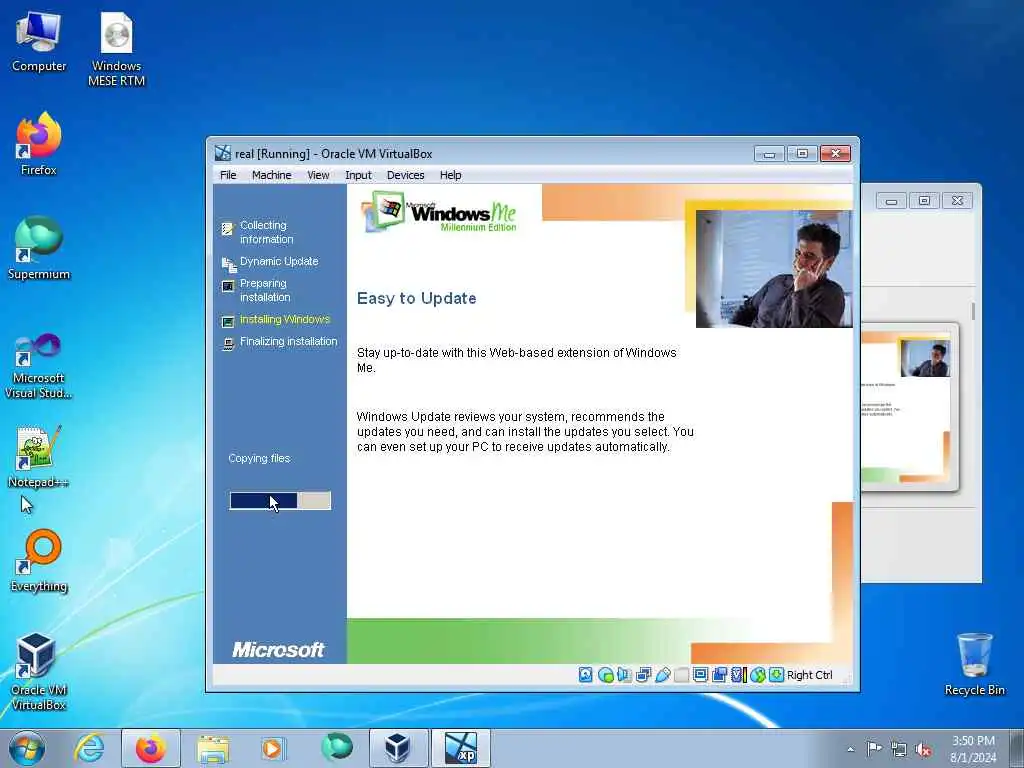The height and width of the screenshot is (768, 1024).
Task: Open Supermium from the taskbar
Action: (x=336, y=747)
